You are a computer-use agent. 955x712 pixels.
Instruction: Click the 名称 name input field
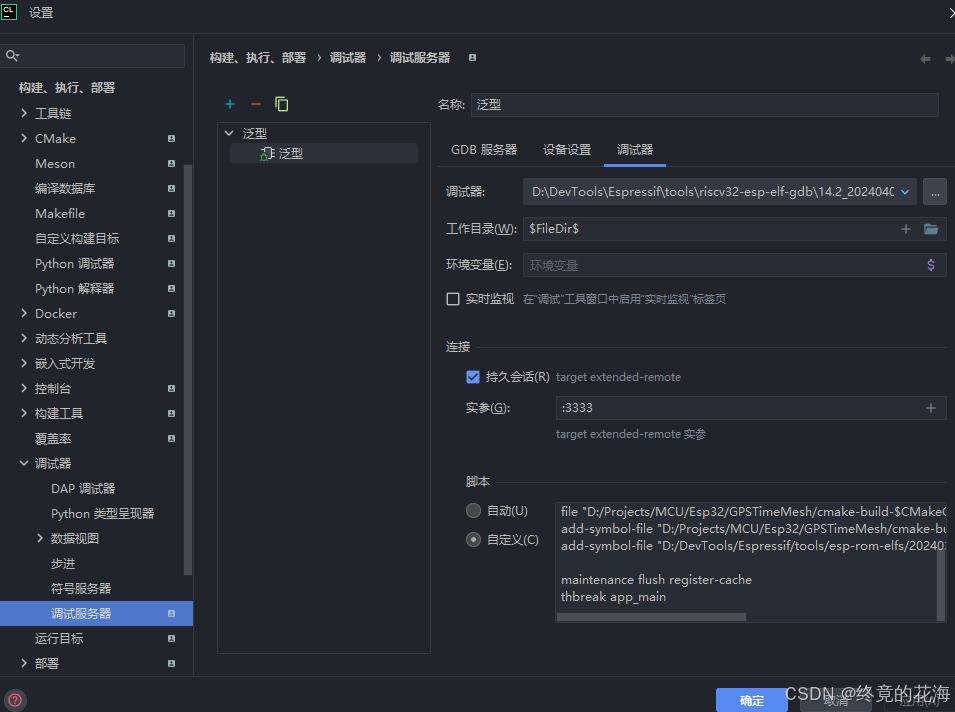(705, 105)
